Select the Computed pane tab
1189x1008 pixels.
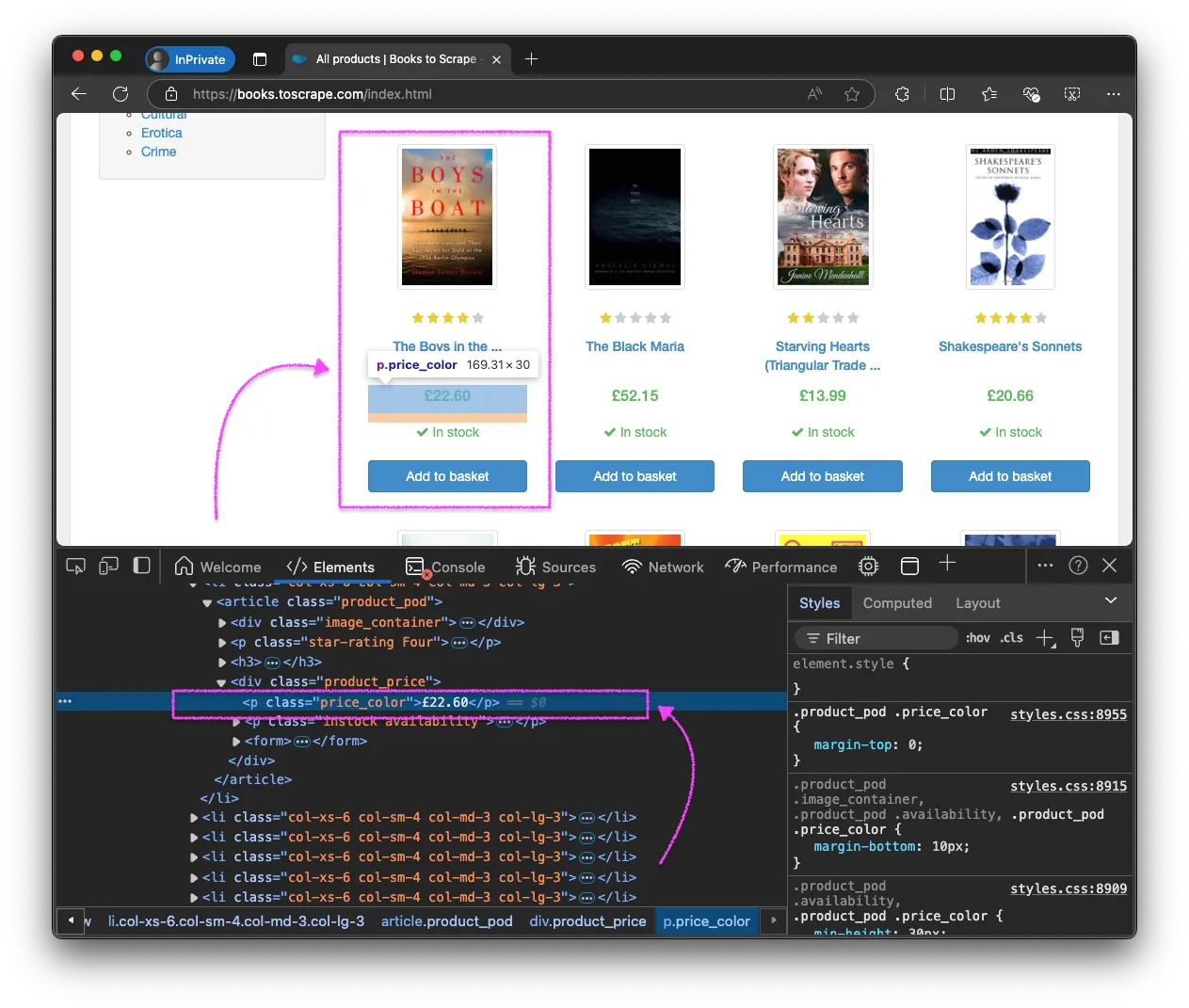tap(897, 603)
